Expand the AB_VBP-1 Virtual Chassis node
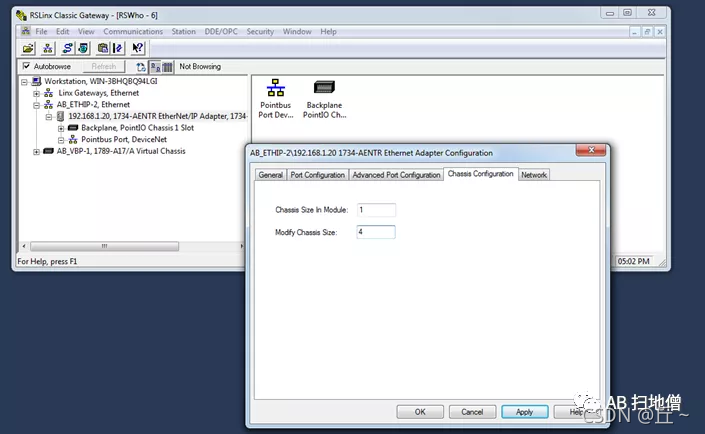The height and width of the screenshot is (434, 705). click(37, 152)
